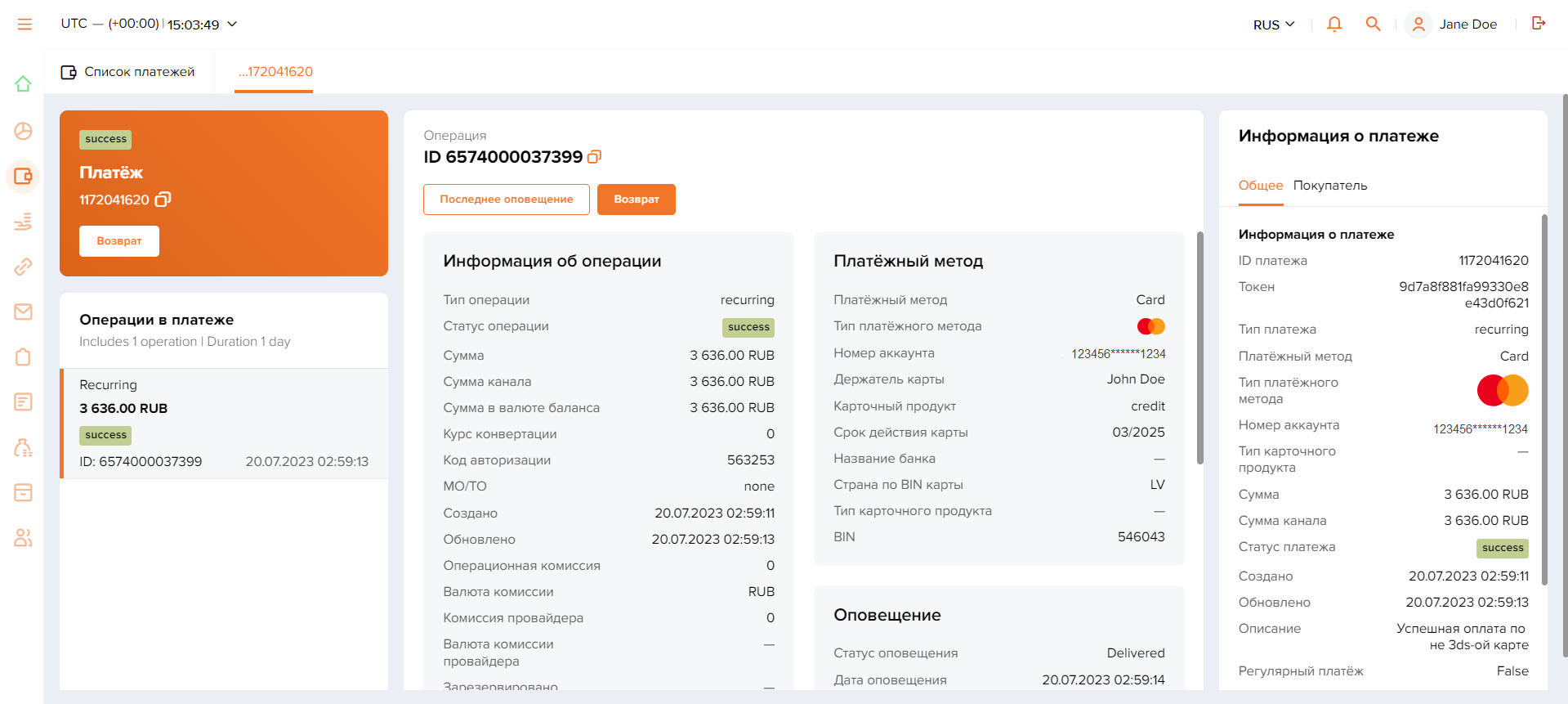1568x704 pixels.
Task: Click Includes 1 operation duration text
Action: (185, 342)
